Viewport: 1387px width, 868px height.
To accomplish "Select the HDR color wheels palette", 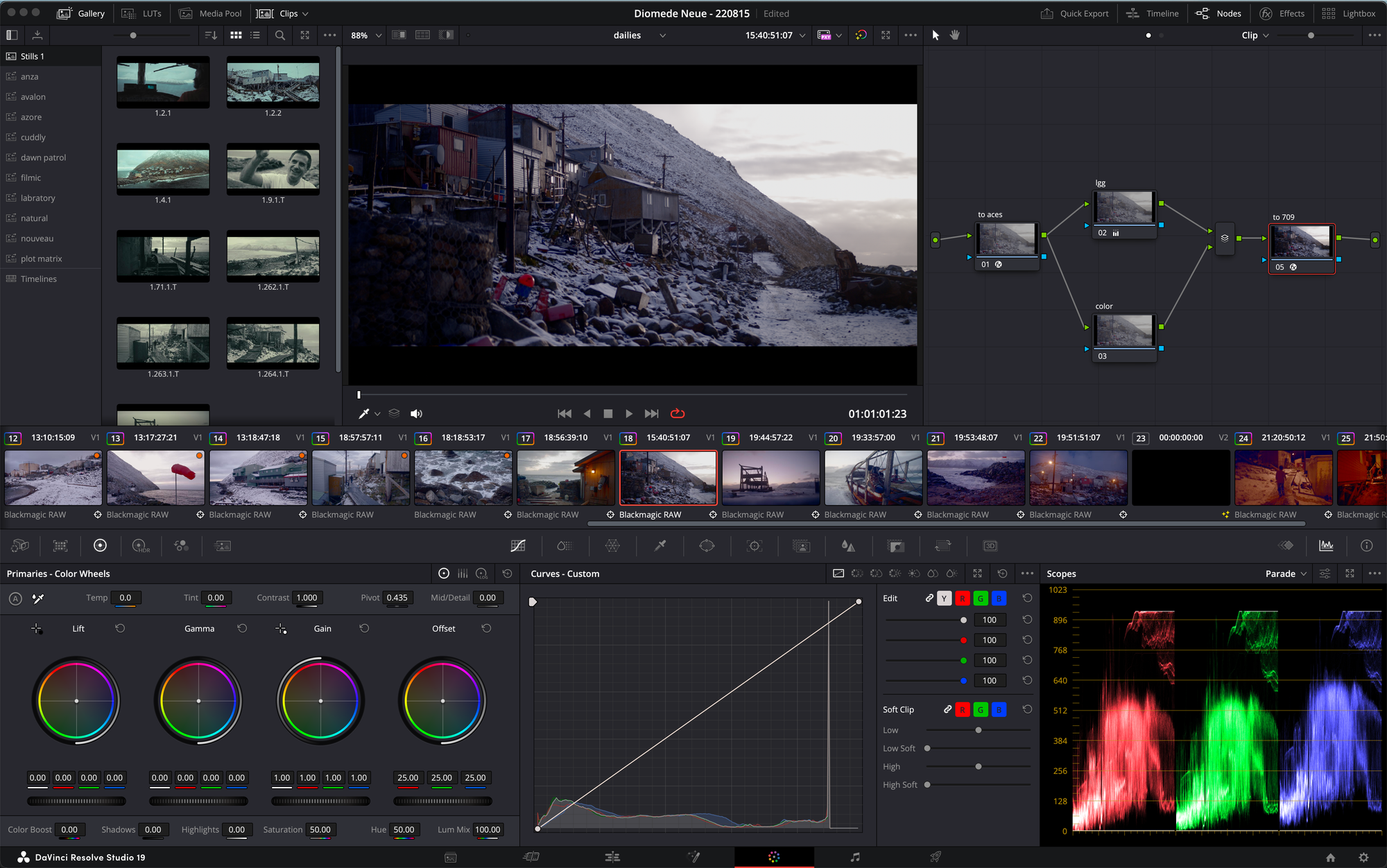I will click(x=140, y=546).
